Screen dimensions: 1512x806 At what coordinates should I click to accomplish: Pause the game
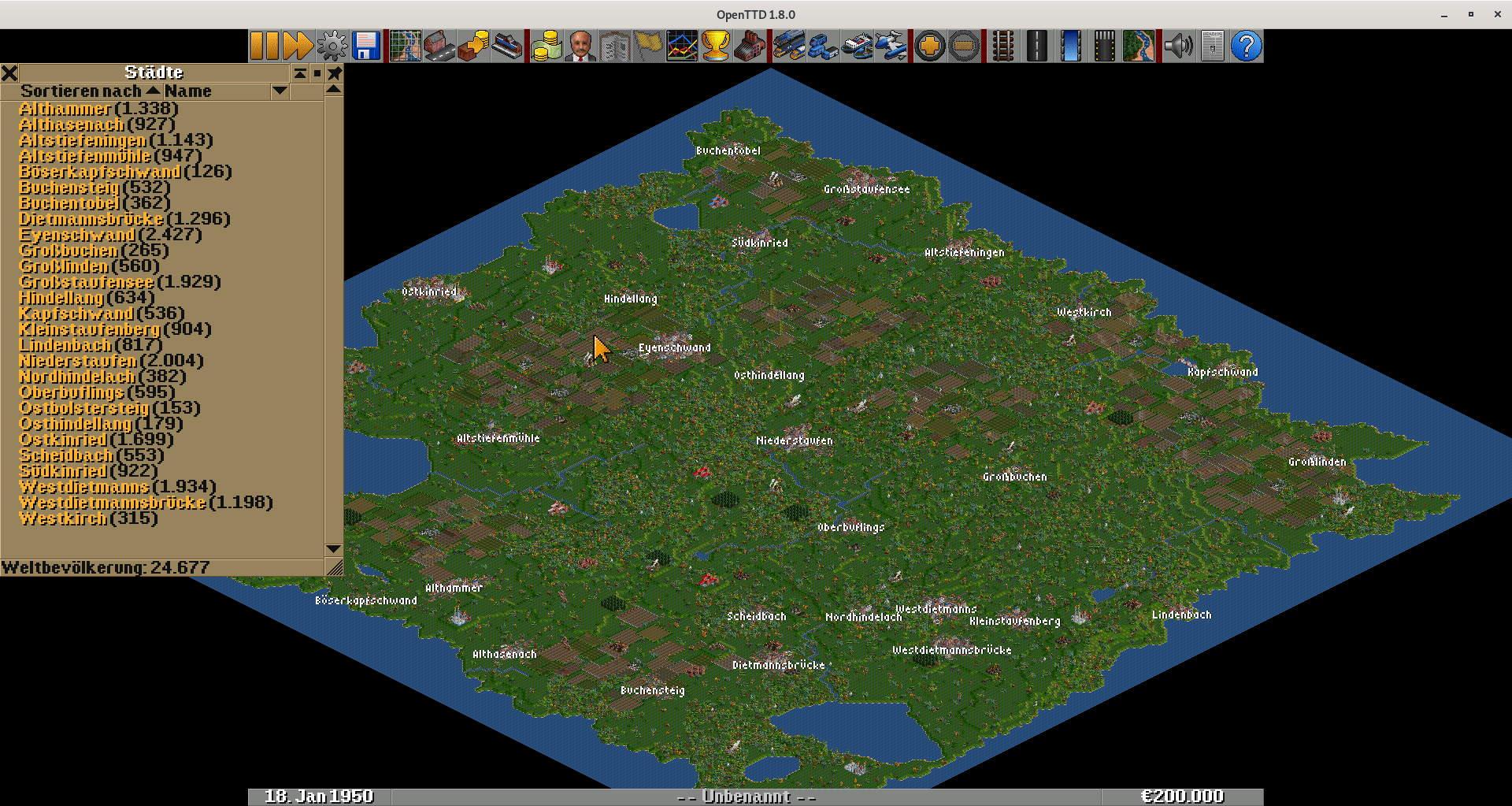click(265, 46)
